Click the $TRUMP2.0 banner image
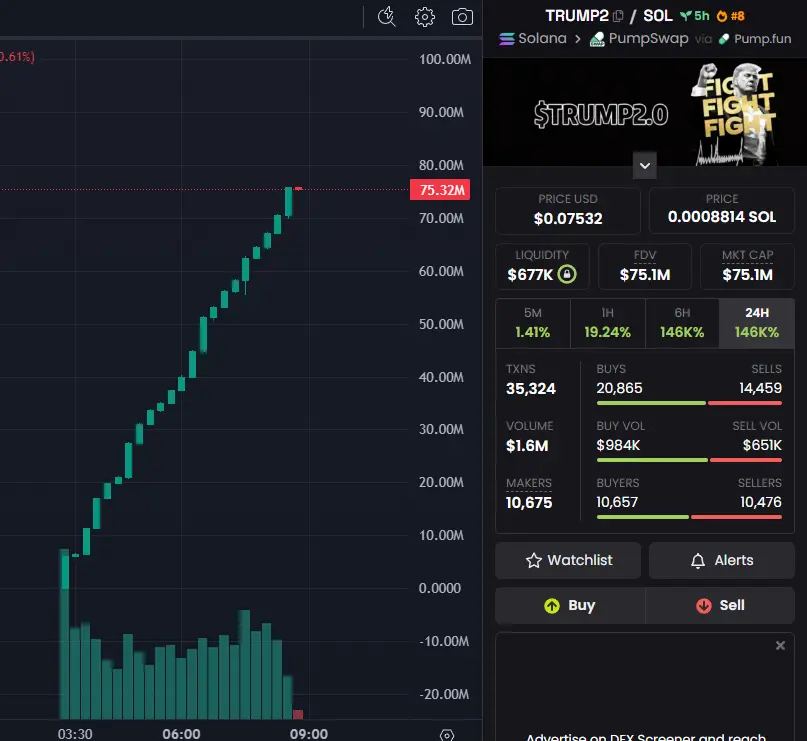 [x=644, y=112]
